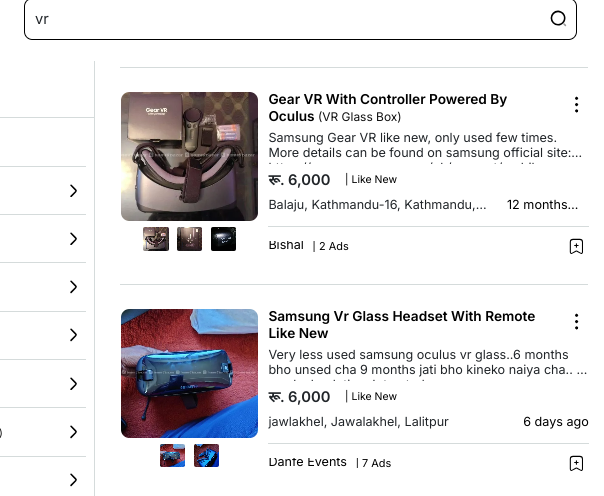The height and width of the screenshot is (496, 604).
Task: Select first small thumbnail under Gear VR photo
Action: tap(156, 239)
